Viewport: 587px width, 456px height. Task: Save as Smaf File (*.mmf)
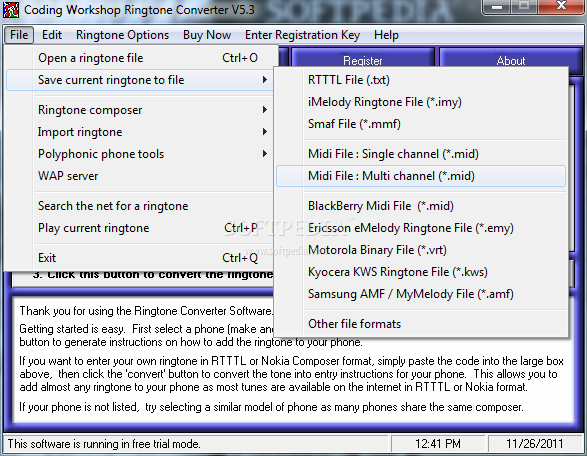[421, 124]
